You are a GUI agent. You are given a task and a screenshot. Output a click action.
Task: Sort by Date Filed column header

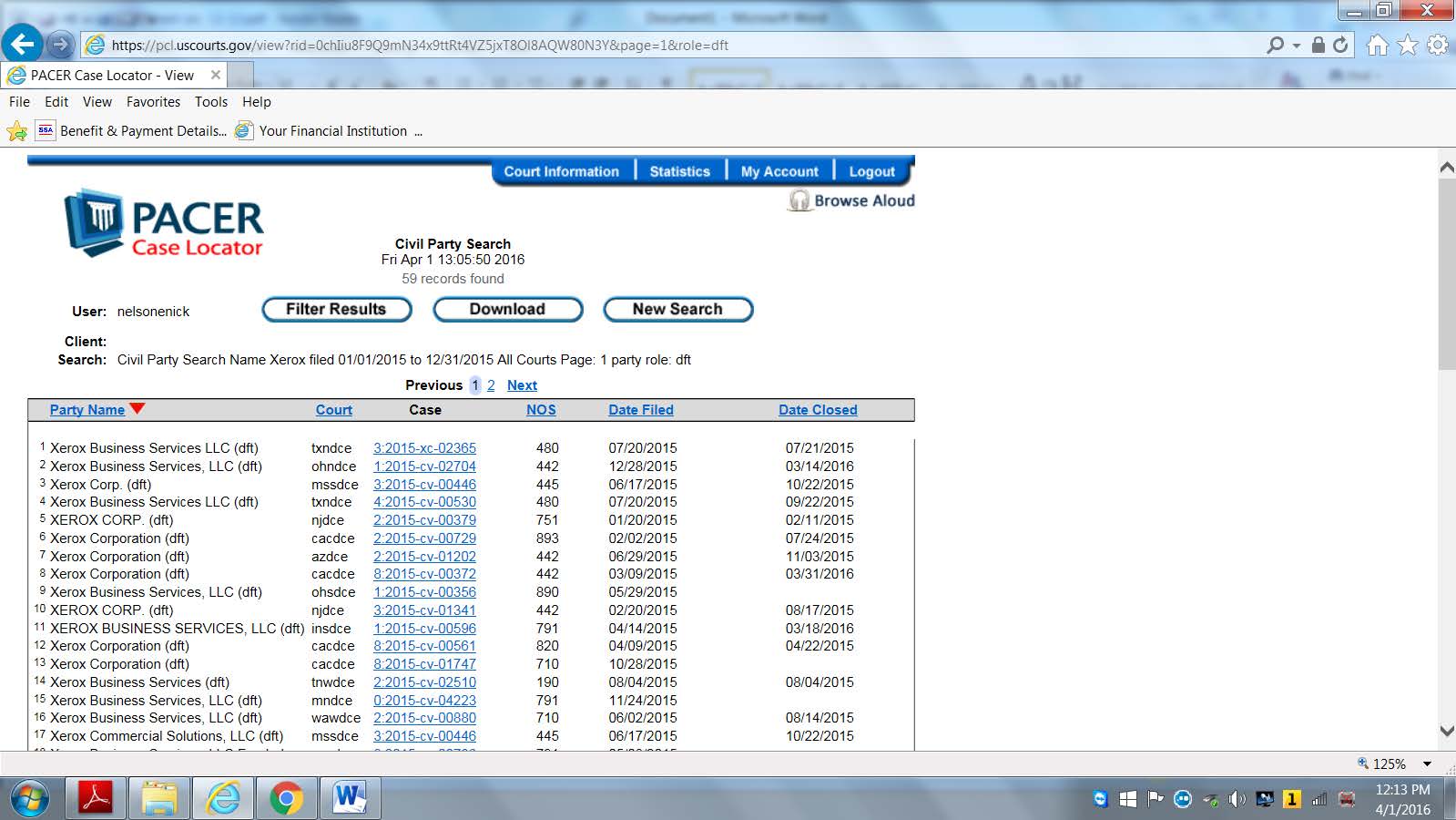pos(641,410)
